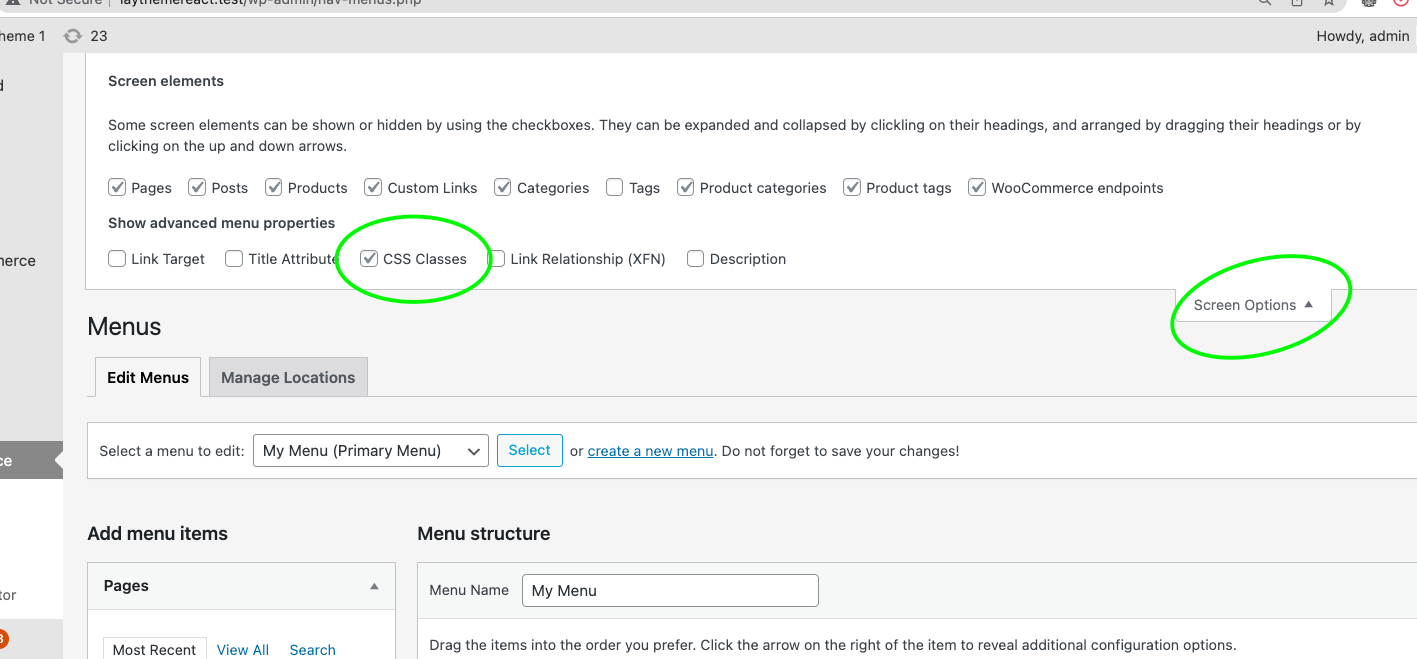Switch to the Manage Locations tab

pyautogui.click(x=288, y=378)
